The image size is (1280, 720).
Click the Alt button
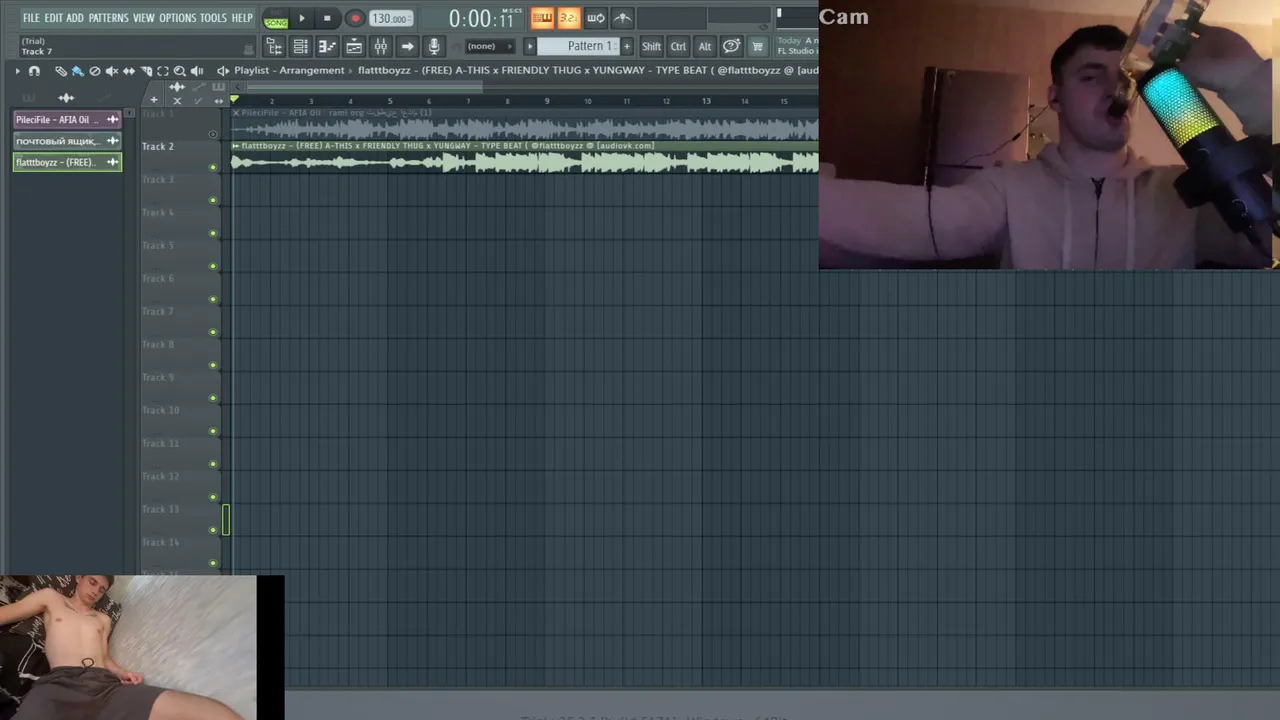(705, 46)
